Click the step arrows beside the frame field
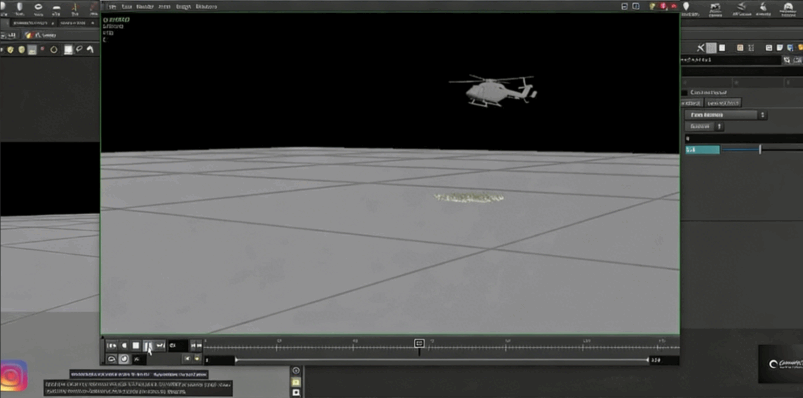 [196, 346]
